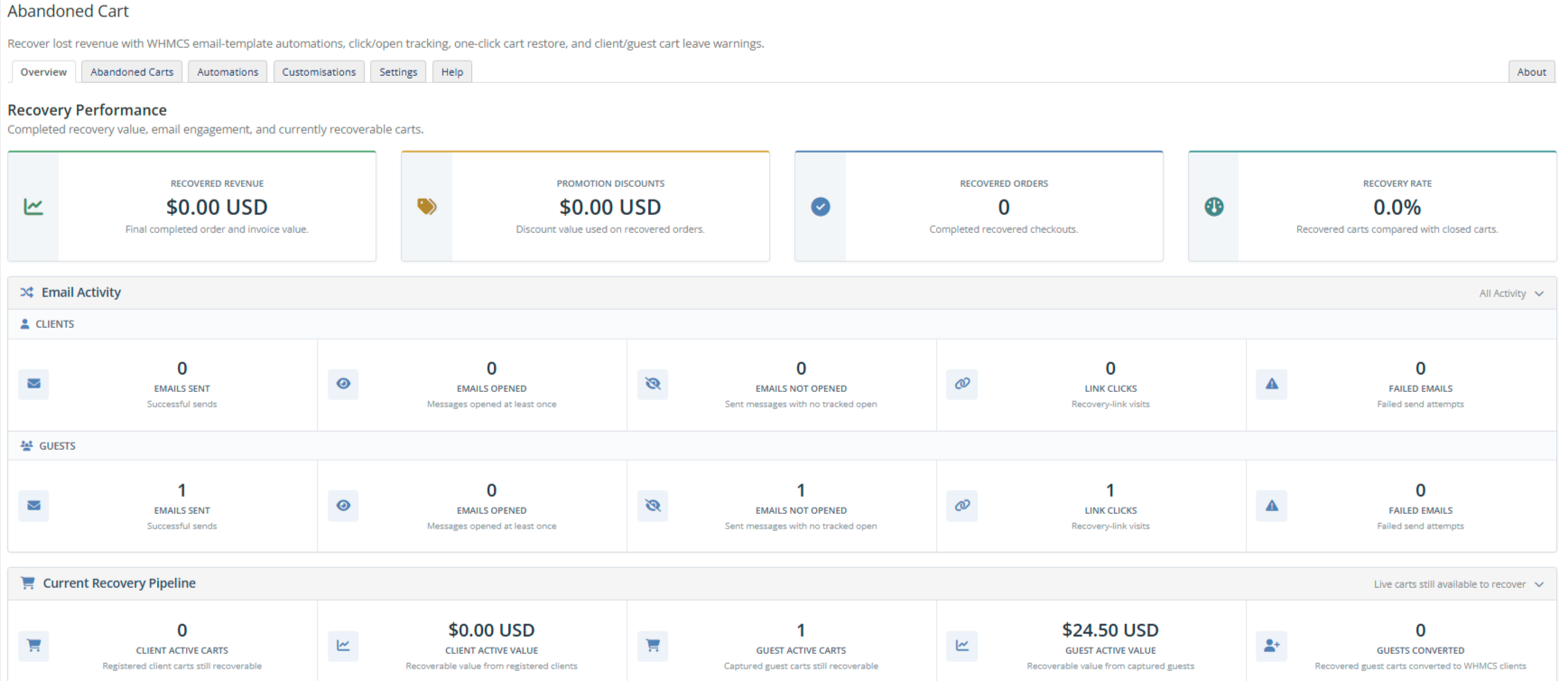Click Clients Emails Sent envelope icon
Screen dimensions: 1568x681
33,384
